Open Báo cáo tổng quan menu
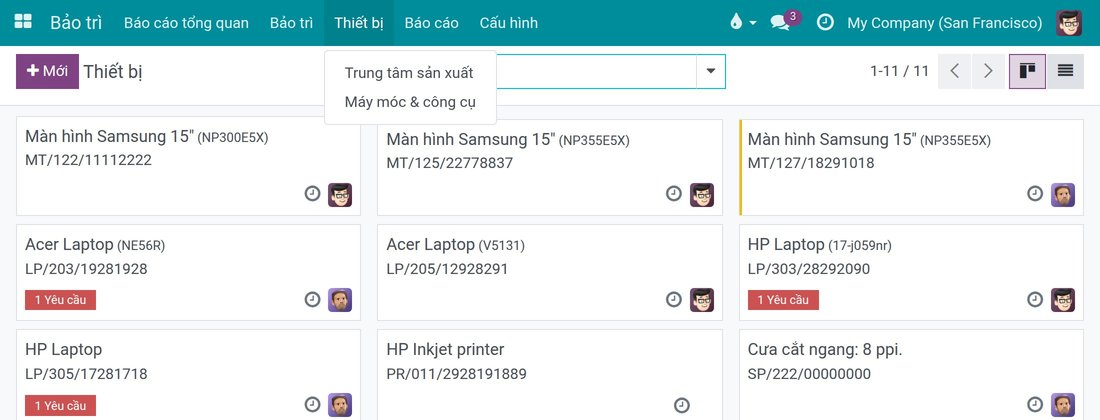Screen dimensions: 1100x420 [186, 23]
